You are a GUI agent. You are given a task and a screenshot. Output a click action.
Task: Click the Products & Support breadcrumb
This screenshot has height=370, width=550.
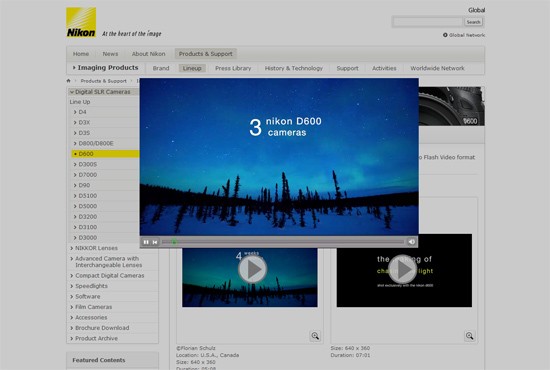click(x=103, y=81)
